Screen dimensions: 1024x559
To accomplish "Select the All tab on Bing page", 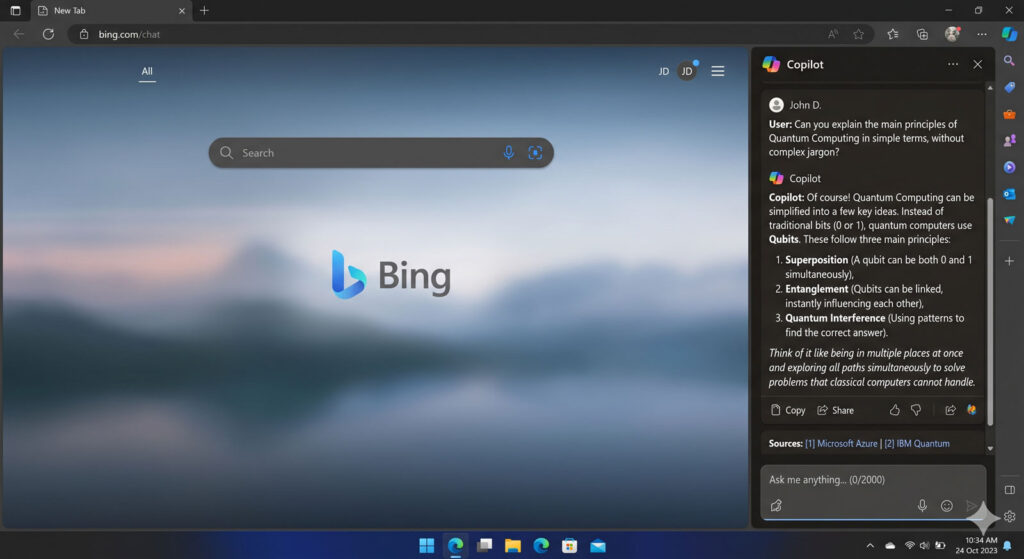I will tap(147, 71).
